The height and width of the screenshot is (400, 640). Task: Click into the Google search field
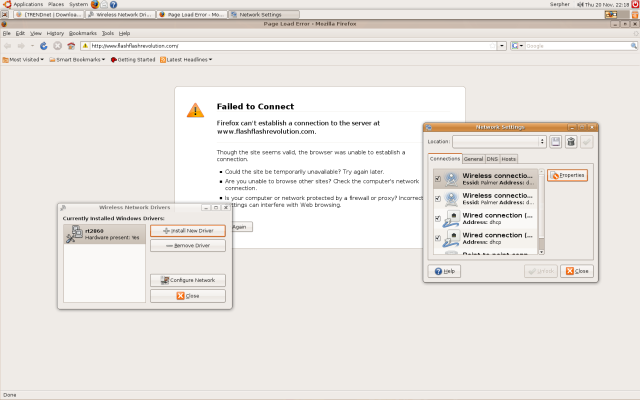(577, 46)
